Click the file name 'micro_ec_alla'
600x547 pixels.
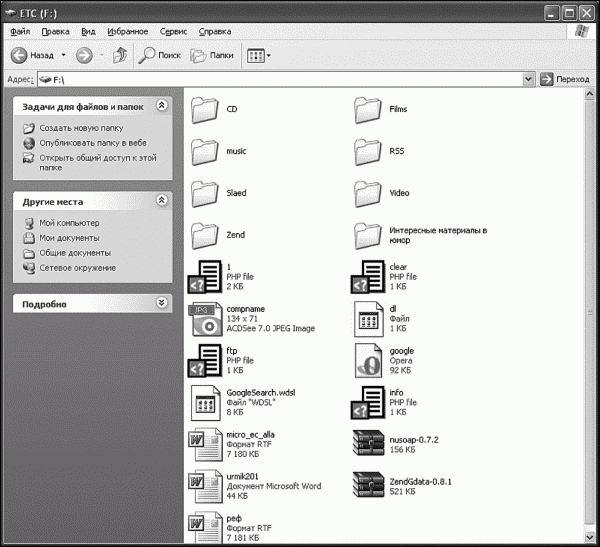pyautogui.click(x=251, y=435)
